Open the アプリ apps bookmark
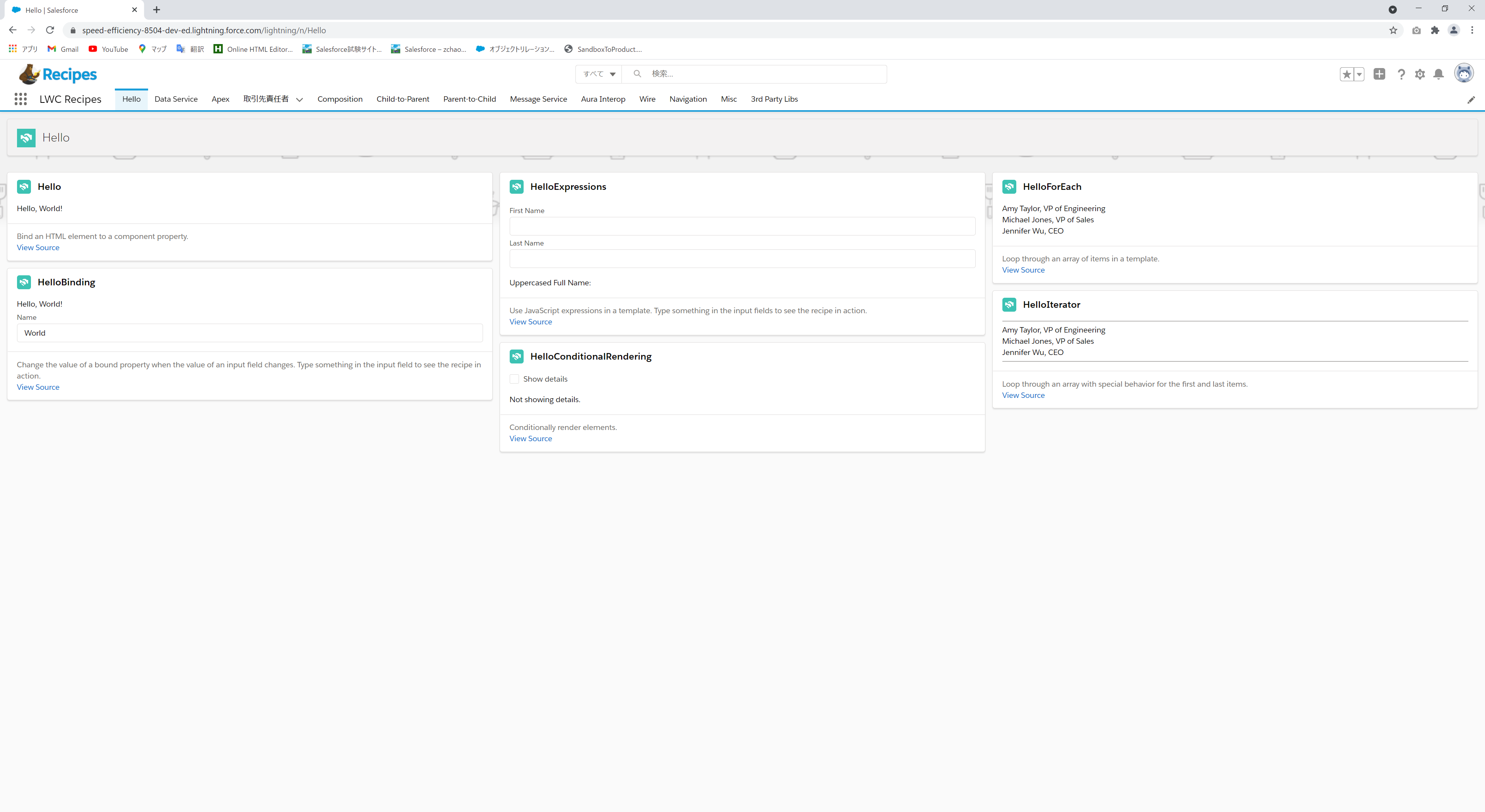 point(23,49)
